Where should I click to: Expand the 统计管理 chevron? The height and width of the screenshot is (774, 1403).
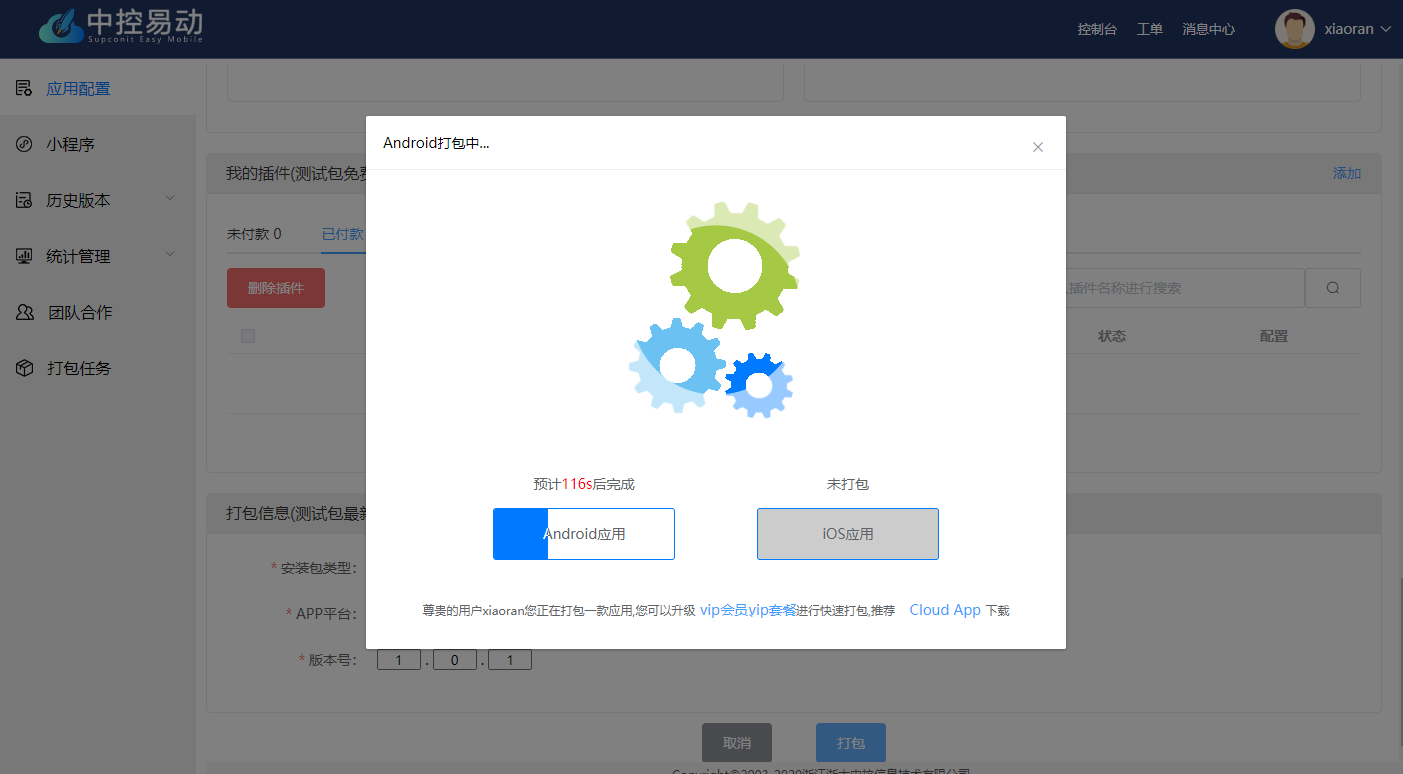pos(170,255)
